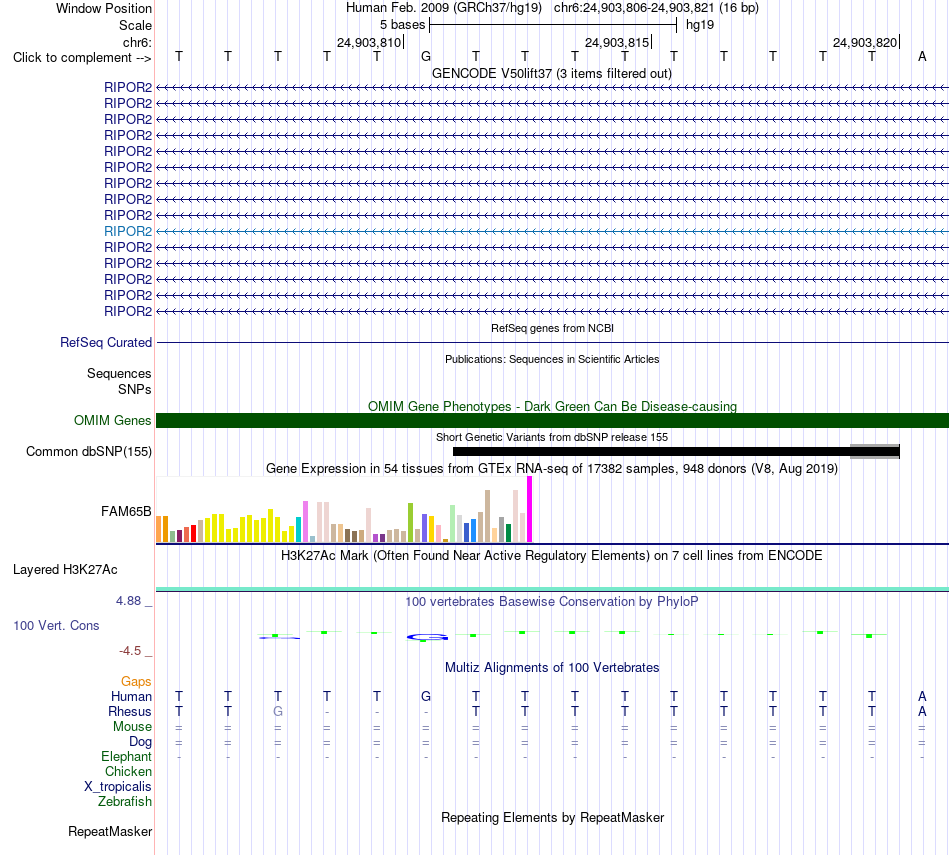Click the Elephant species label
This screenshot has width=950, height=855.
pos(126,756)
